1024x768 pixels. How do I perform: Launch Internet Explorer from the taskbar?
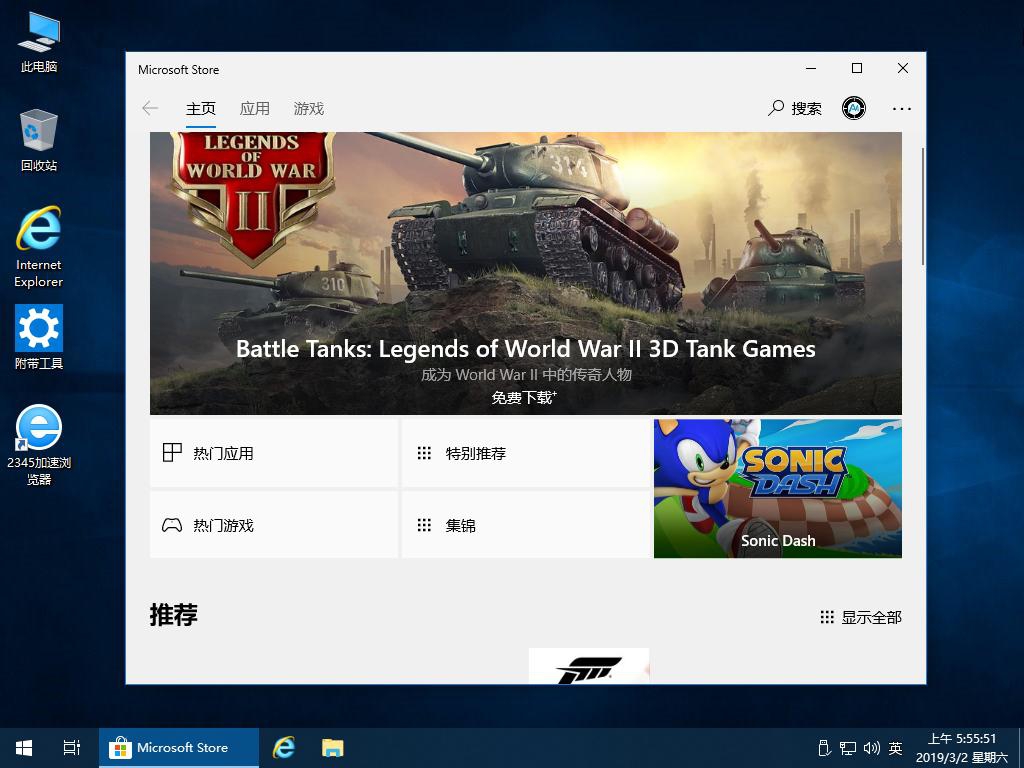pyautogui.click(x=284, y=748)
